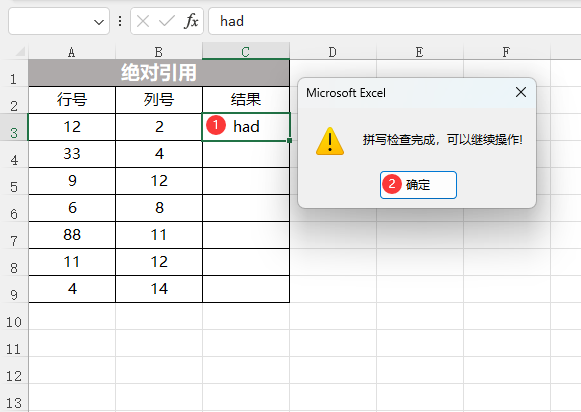
Task: Select column F header
Action: pos(507,52)
